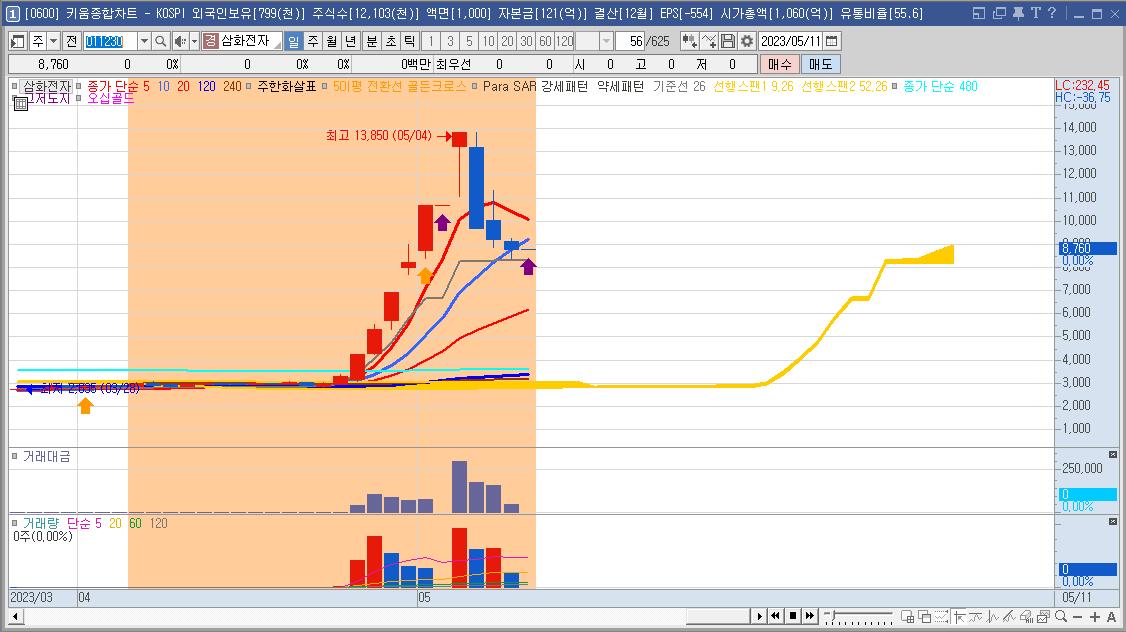Click the pin window icon in title bar

click(x=1018, y=13)
